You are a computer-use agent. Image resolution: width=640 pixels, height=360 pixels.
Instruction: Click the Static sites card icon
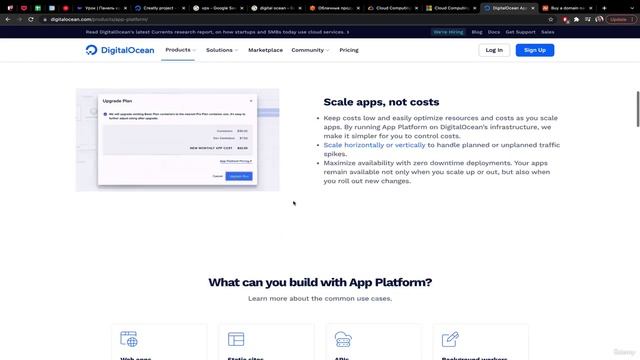pos(236,339)
